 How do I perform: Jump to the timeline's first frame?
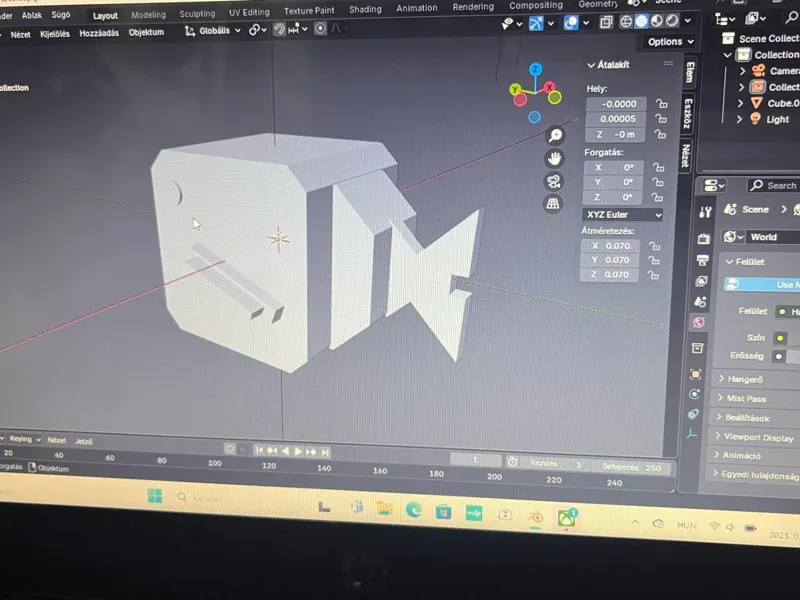pos(259,450)
